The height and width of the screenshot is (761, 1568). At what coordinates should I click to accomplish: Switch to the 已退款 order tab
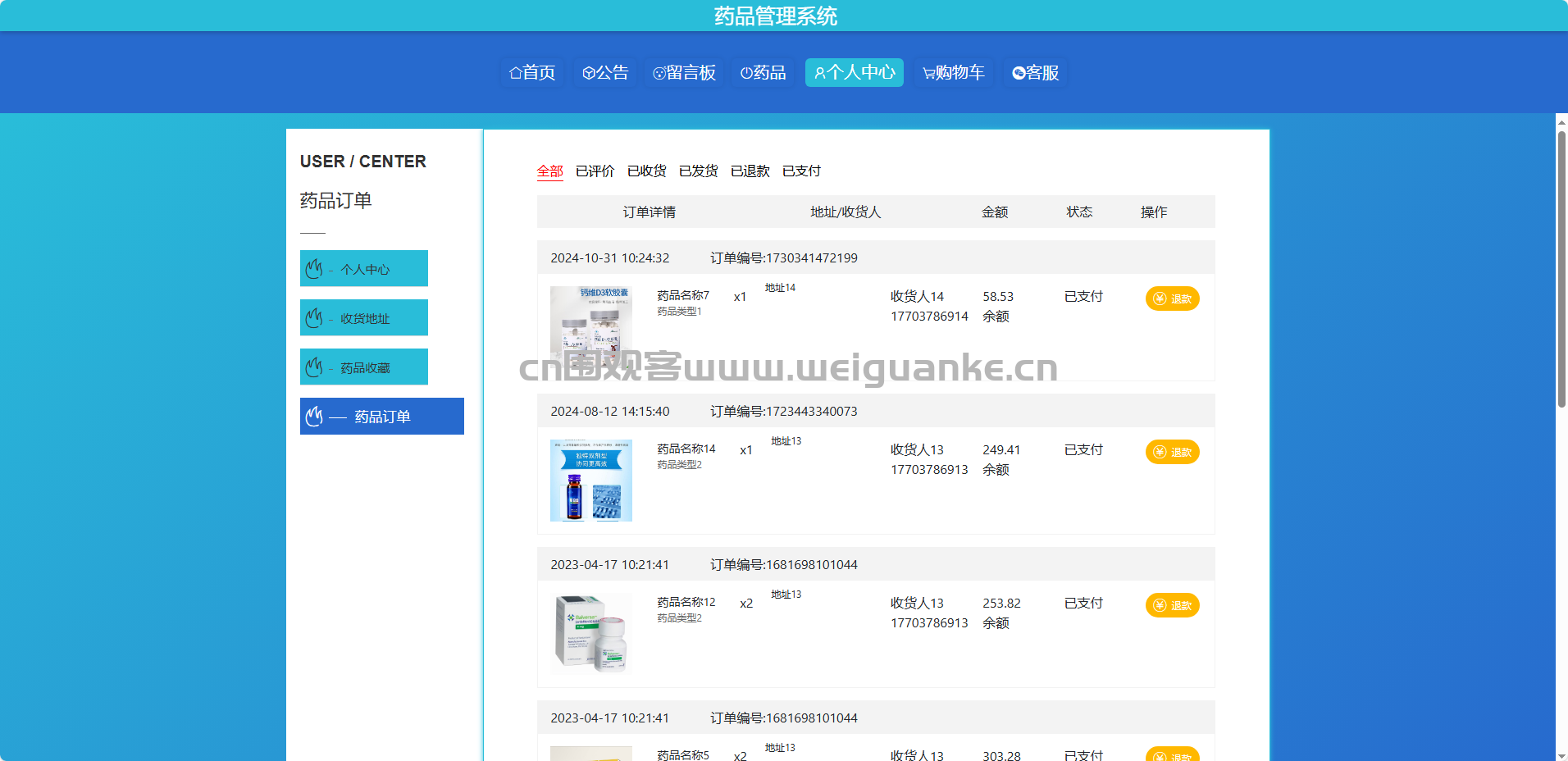pos(750,171)
